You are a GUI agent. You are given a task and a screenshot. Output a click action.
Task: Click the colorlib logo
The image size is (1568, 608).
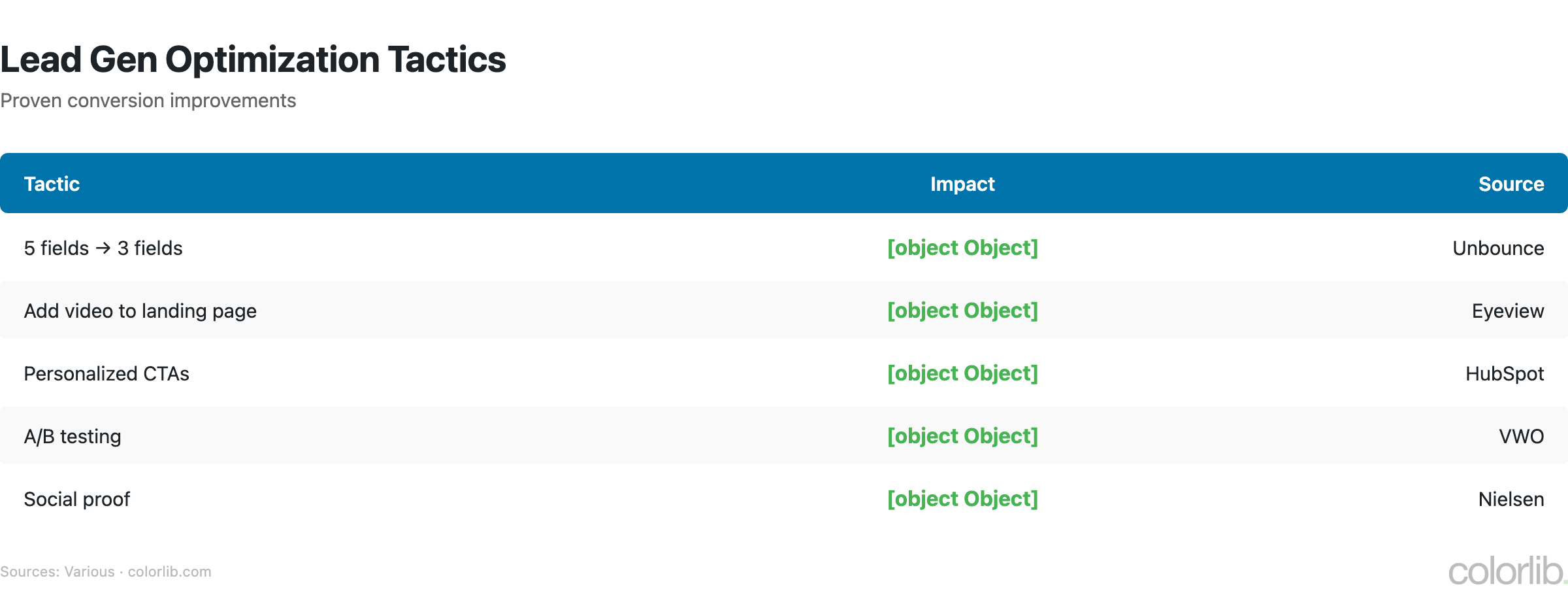click(1507, 571)
